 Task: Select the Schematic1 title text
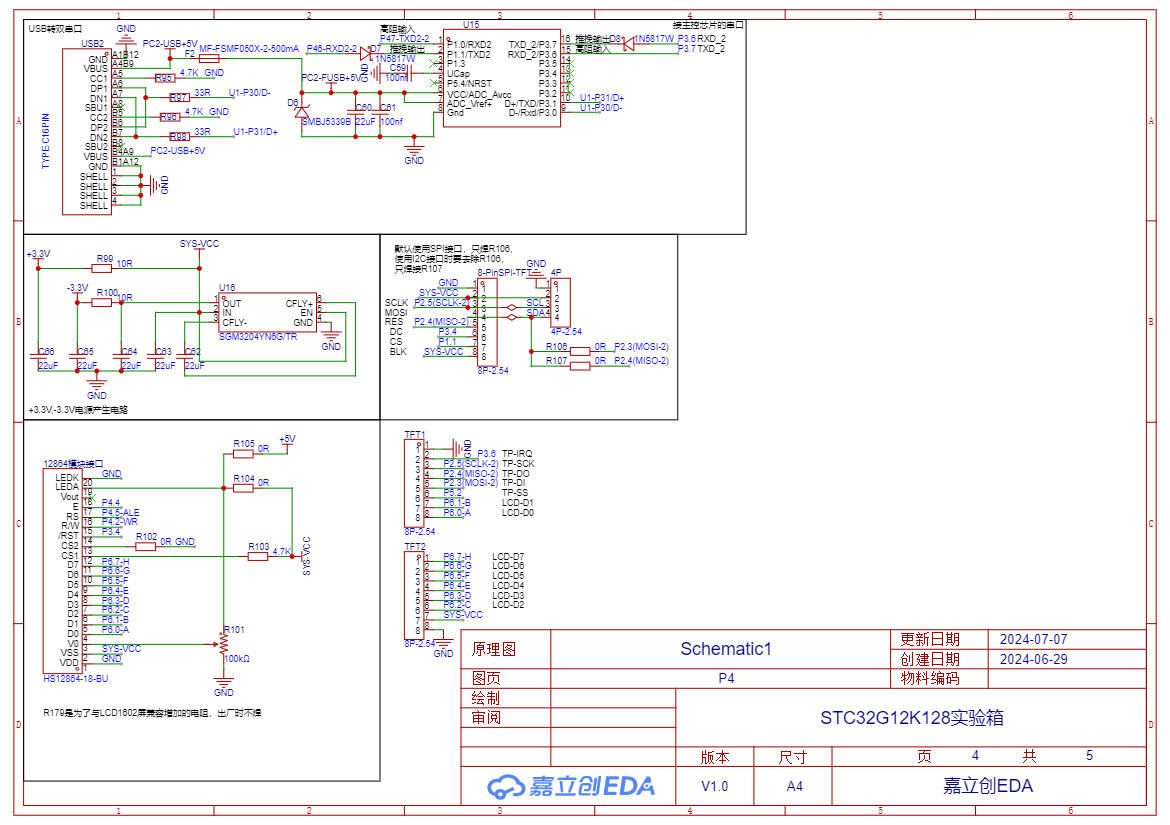(725, 649)
